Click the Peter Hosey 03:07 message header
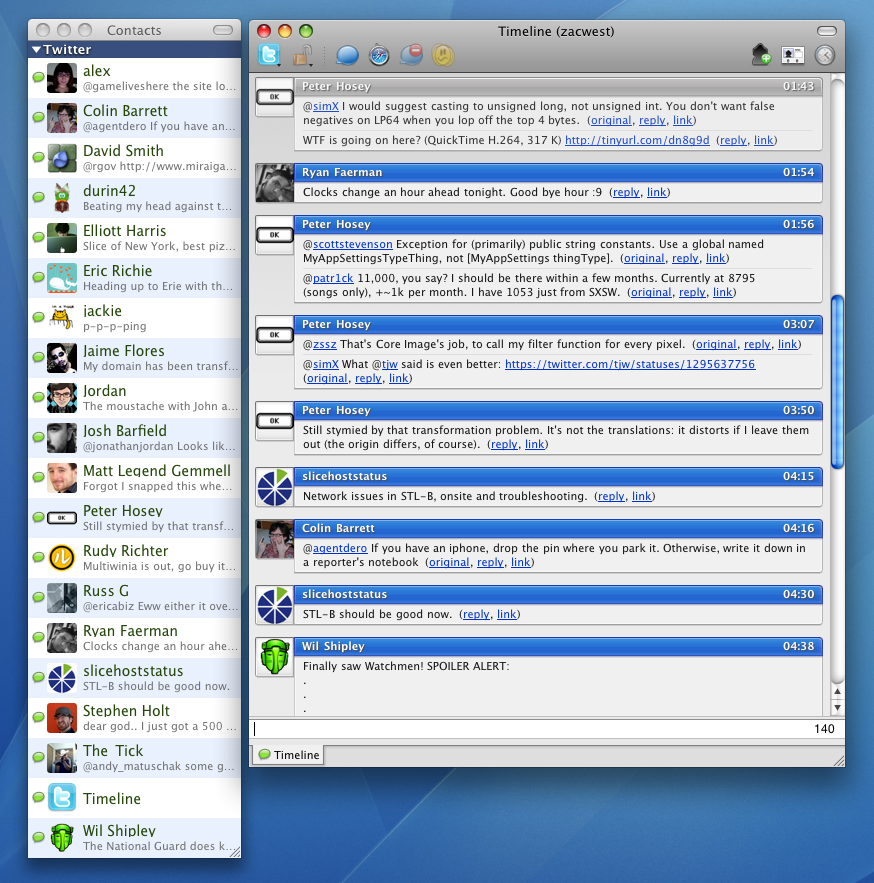This screenshot has height=883, width=874. pos(558,324)
